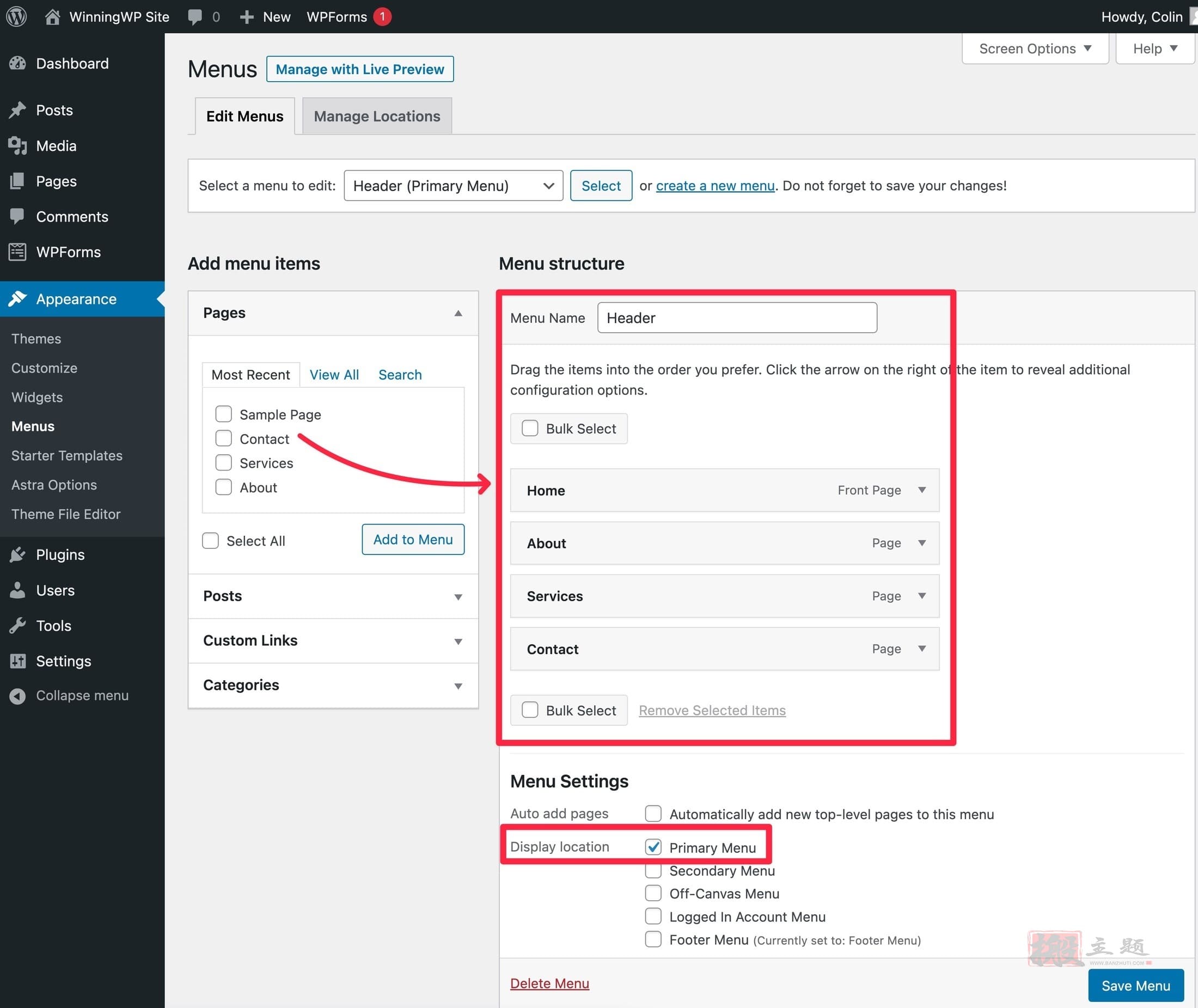
Task: Click the Posts pushpin icon
Action: pyautogui.click(x=18, y=109)
